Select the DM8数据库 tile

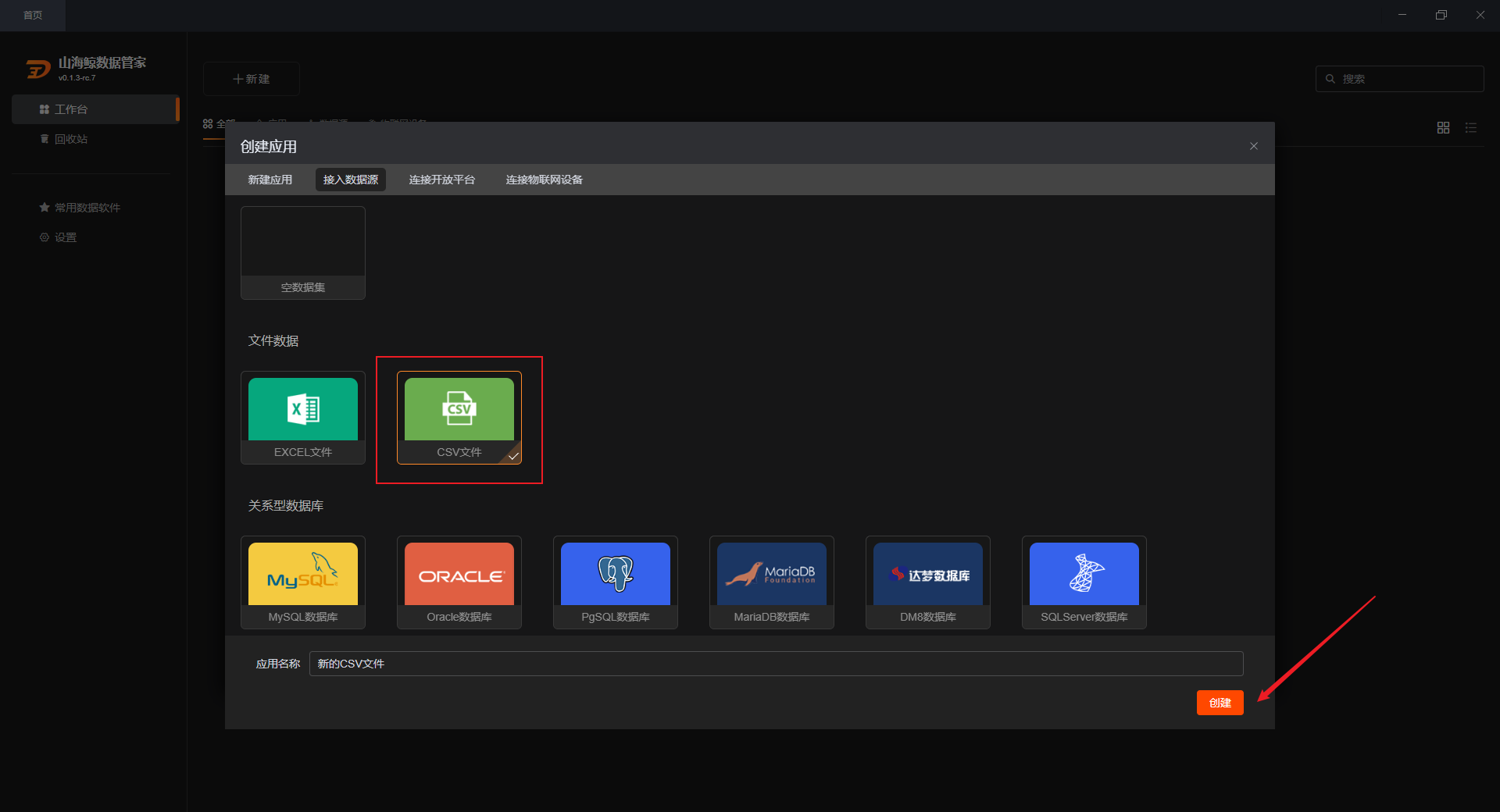pos(928,582)
